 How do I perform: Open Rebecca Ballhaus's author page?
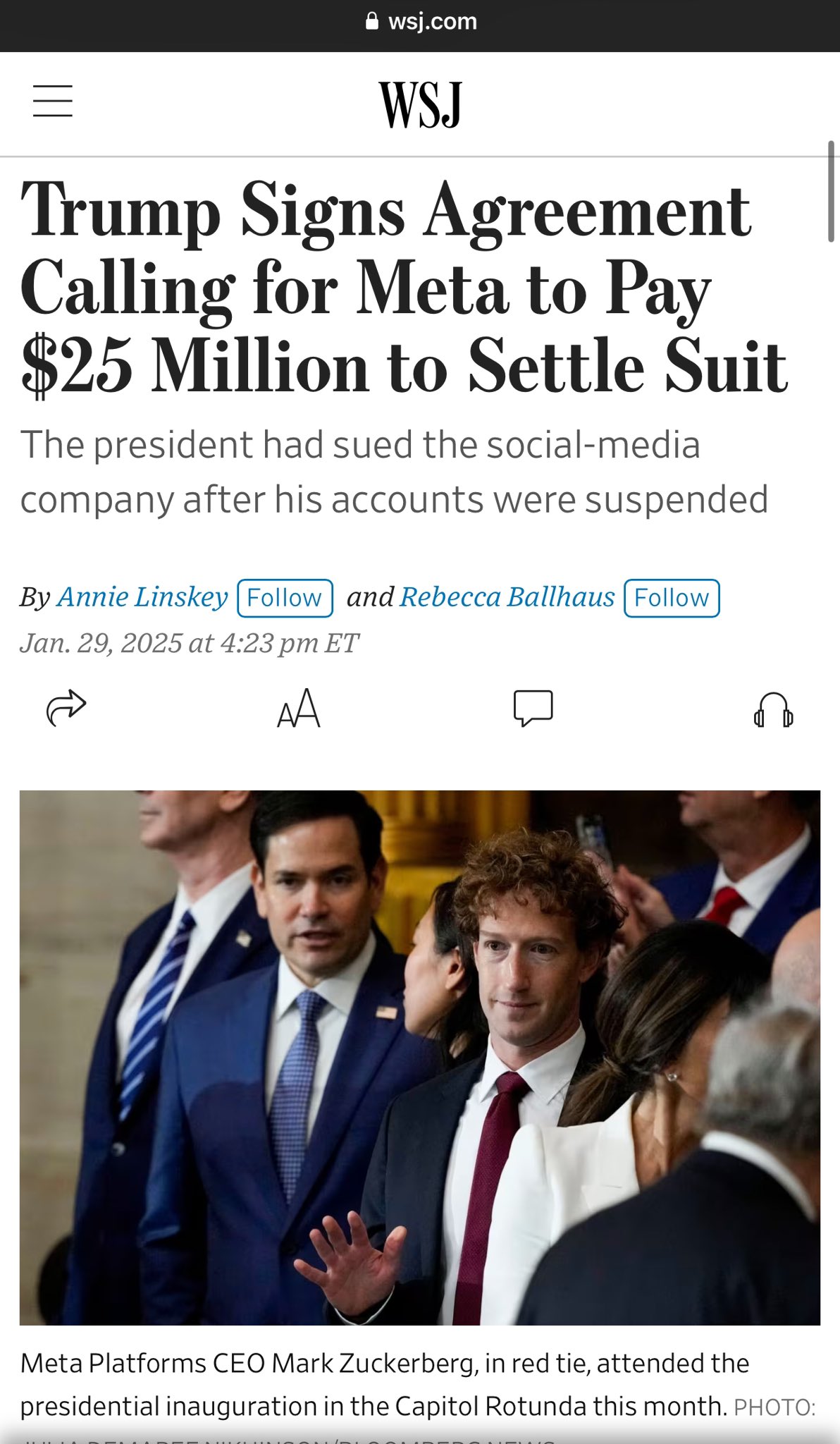pyautogui.click(x=507, y=597)
